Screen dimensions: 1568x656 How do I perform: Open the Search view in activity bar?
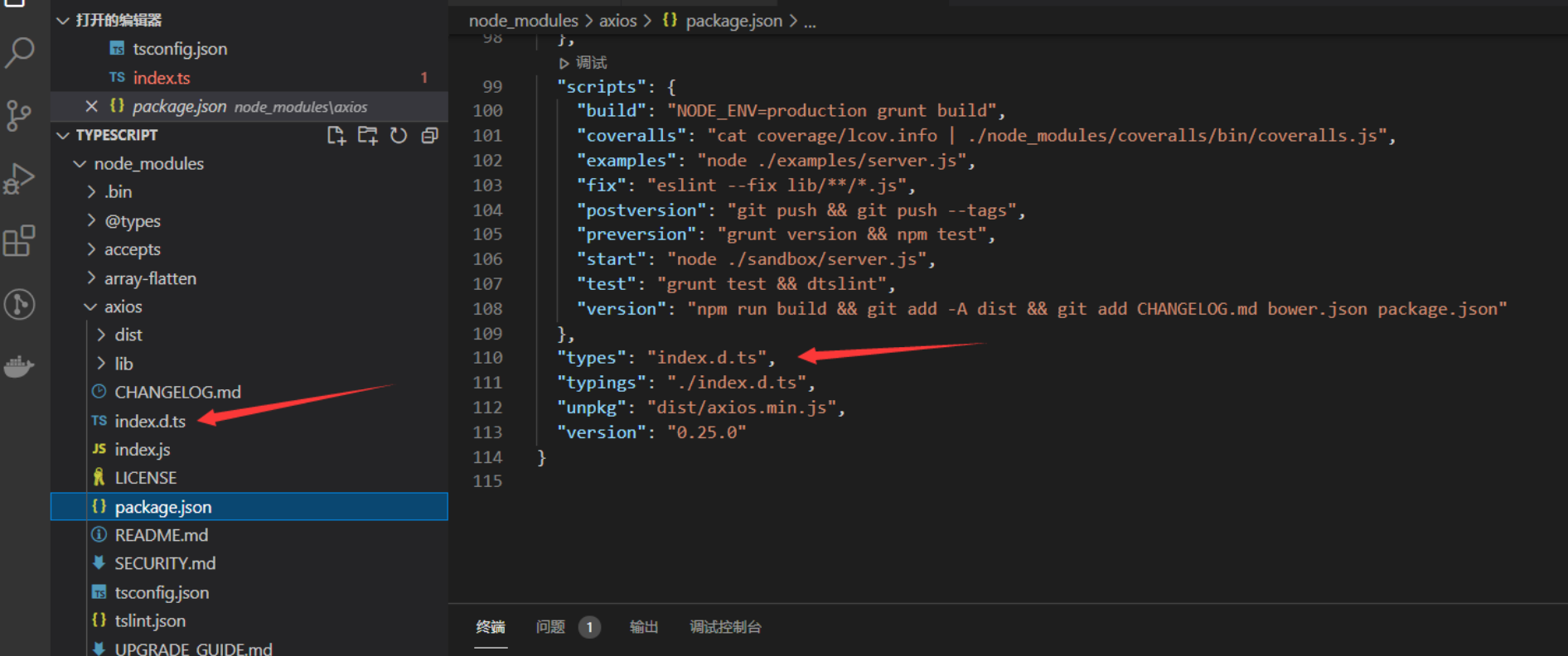20,52
